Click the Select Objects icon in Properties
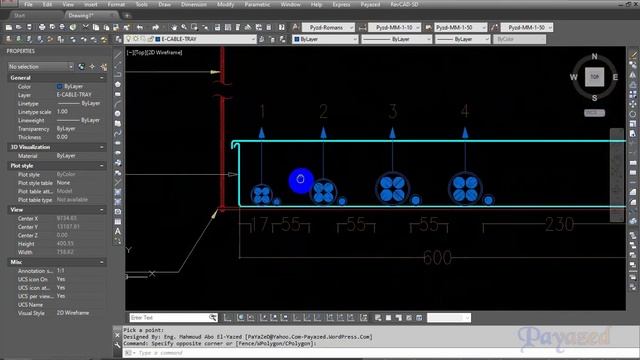640x360 pixels. (93, 67)
